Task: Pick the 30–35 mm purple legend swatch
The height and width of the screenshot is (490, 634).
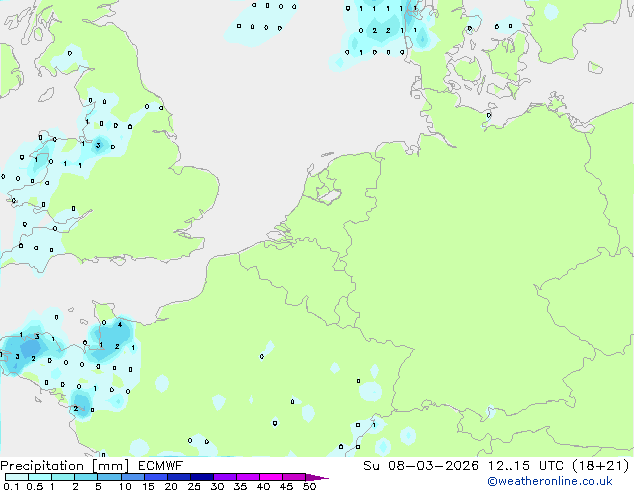Action: [x=225, y=477]
